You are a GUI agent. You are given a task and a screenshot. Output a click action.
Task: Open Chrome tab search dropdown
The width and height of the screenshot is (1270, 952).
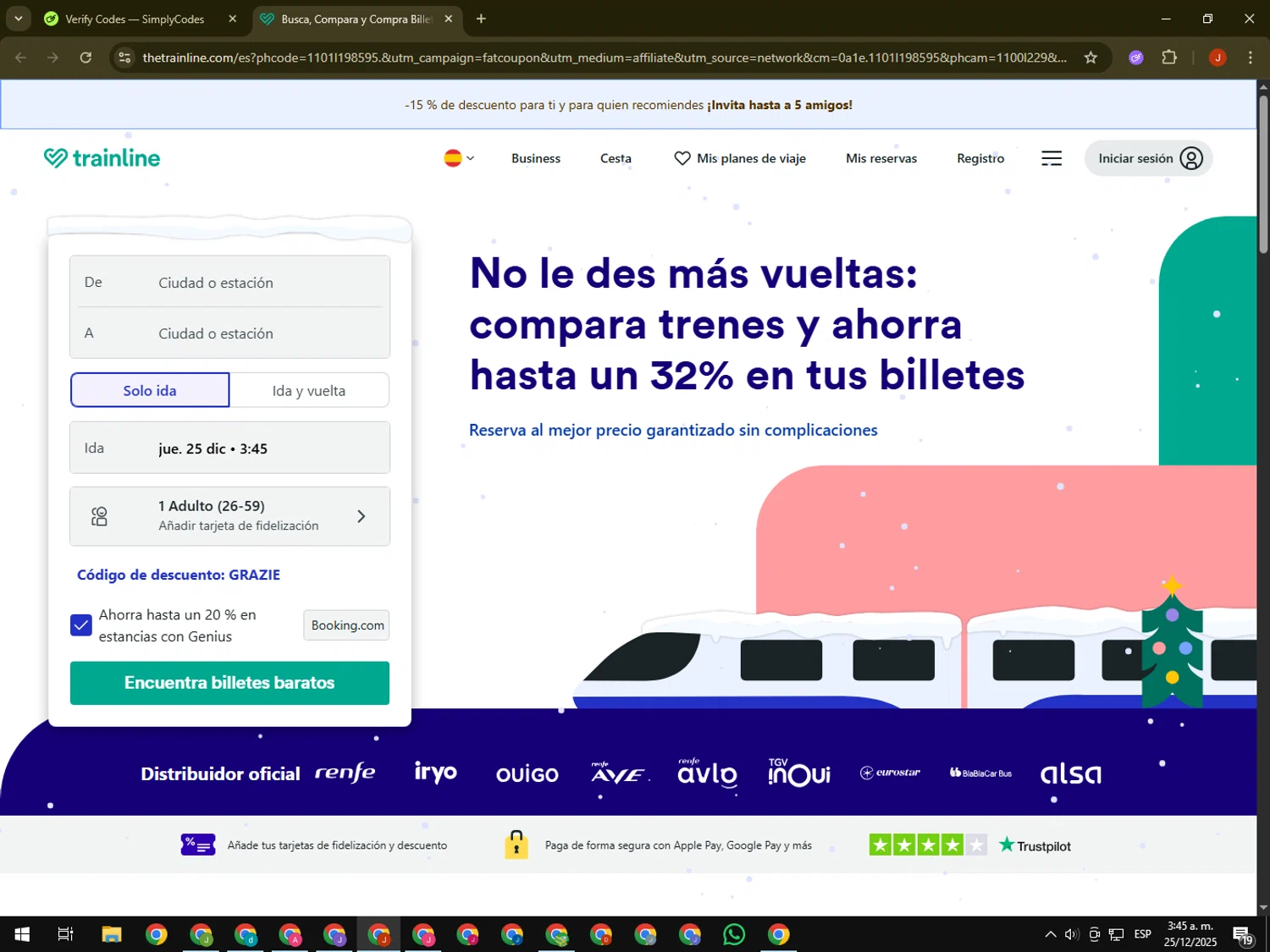click(x=18, y=19)
